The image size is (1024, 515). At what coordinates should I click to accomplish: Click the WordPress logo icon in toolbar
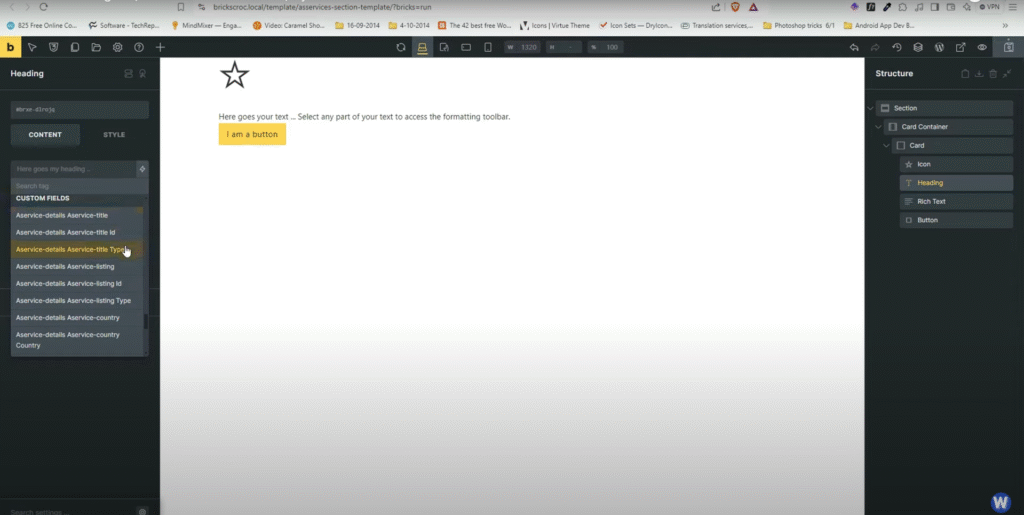pyautogui.click(x=939, y=47)
